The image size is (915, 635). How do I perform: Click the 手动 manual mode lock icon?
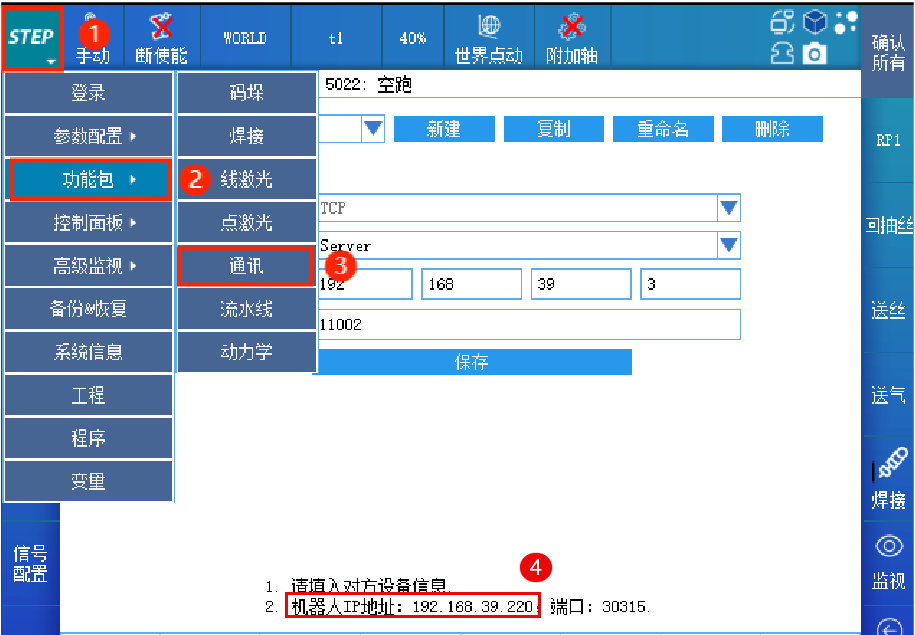[92, 28]
